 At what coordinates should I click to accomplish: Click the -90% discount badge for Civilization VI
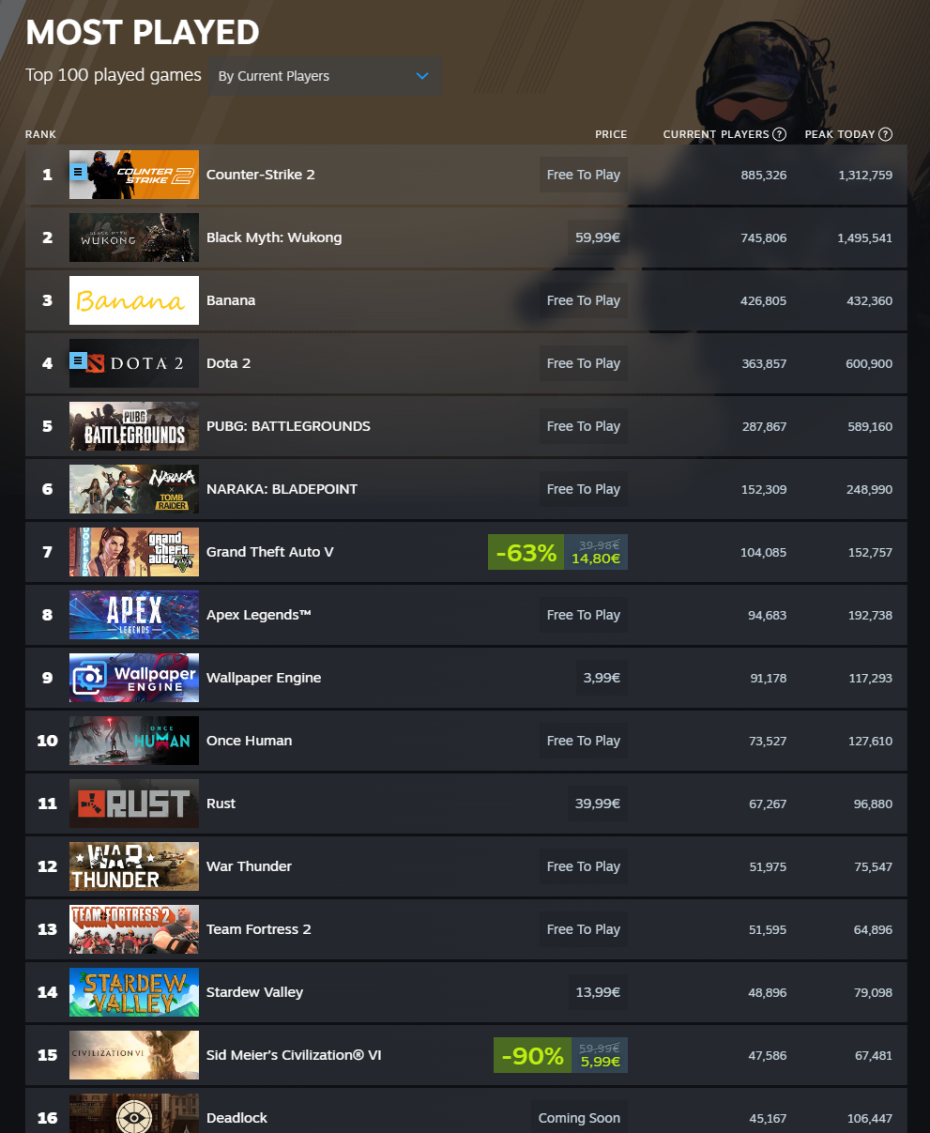click(533, 1055)
